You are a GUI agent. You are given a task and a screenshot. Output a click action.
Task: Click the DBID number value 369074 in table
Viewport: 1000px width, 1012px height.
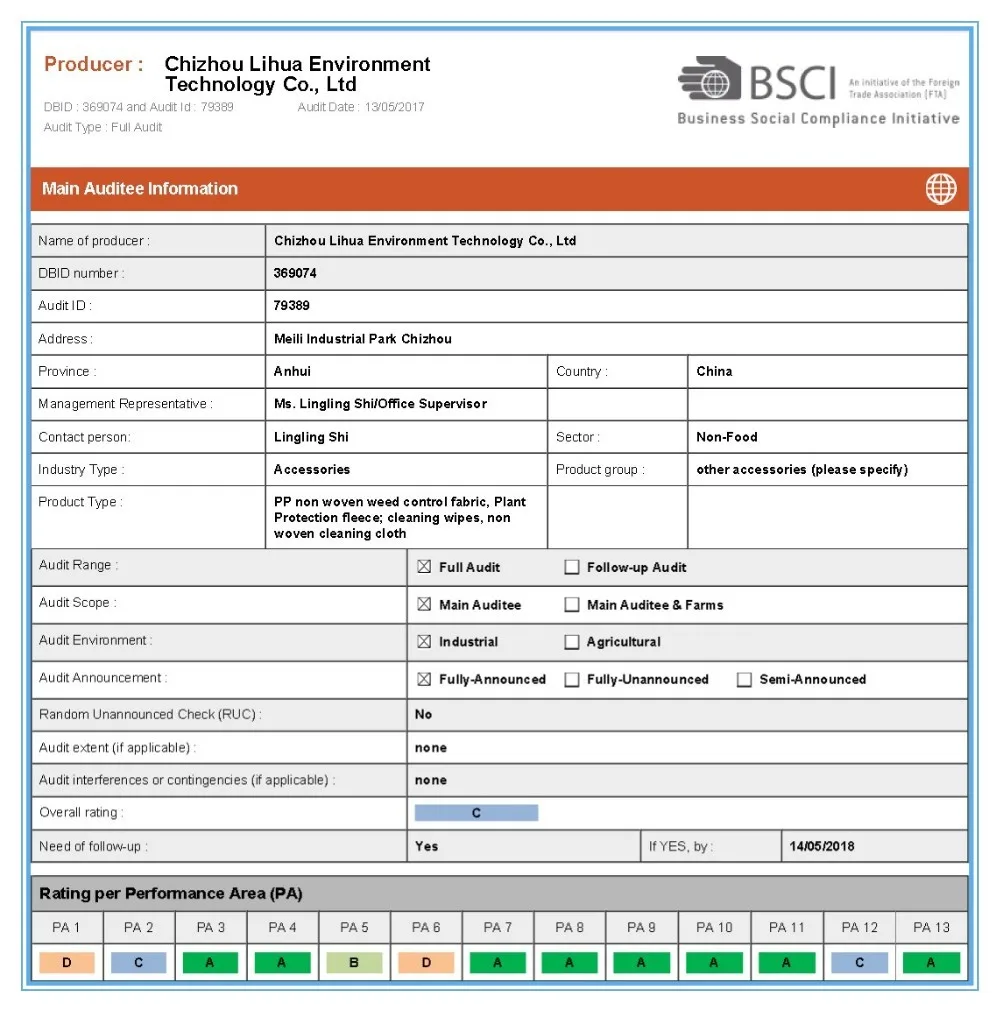pyautogui.click(x=295, y=273)
